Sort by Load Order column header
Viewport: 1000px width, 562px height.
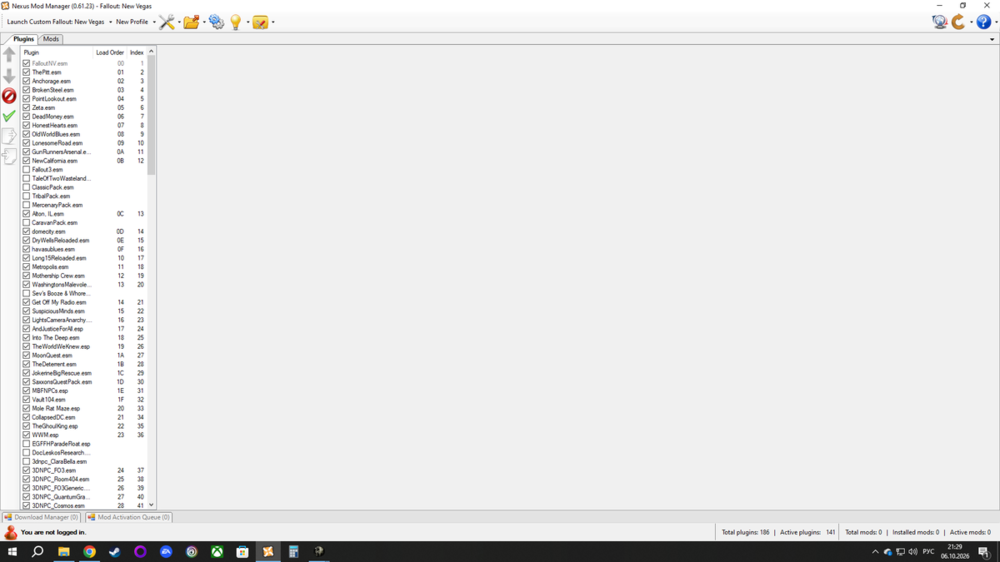tap(110, 52)
